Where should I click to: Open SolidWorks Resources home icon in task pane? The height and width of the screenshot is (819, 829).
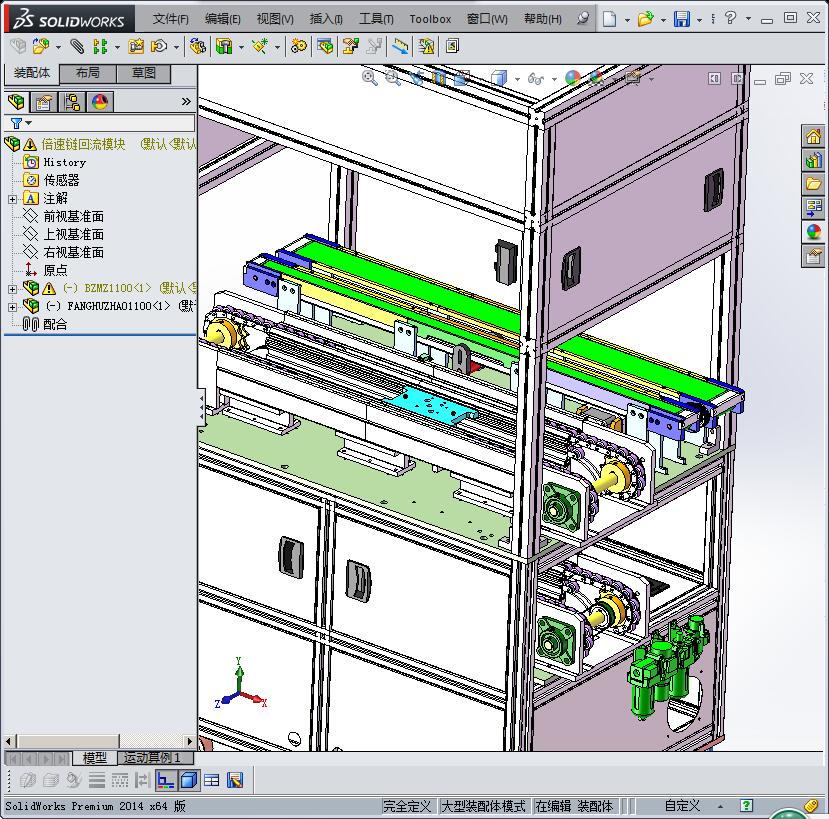click(x=813, y=136)
